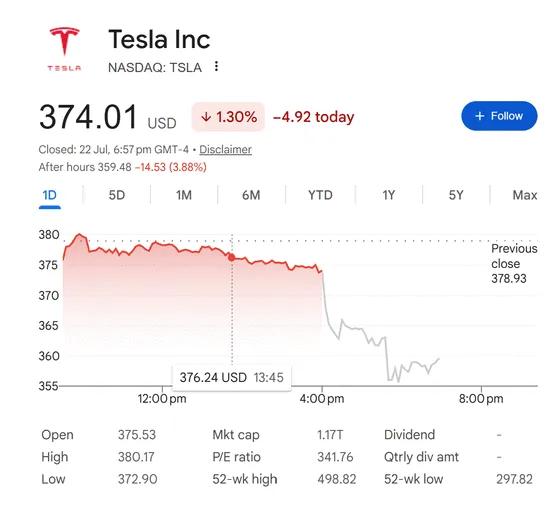Image resolution: width=550 pixels, height=508 pixels.
Task: Open the three-dot options menu beside TSLA
Action: [x=216, y=66]
